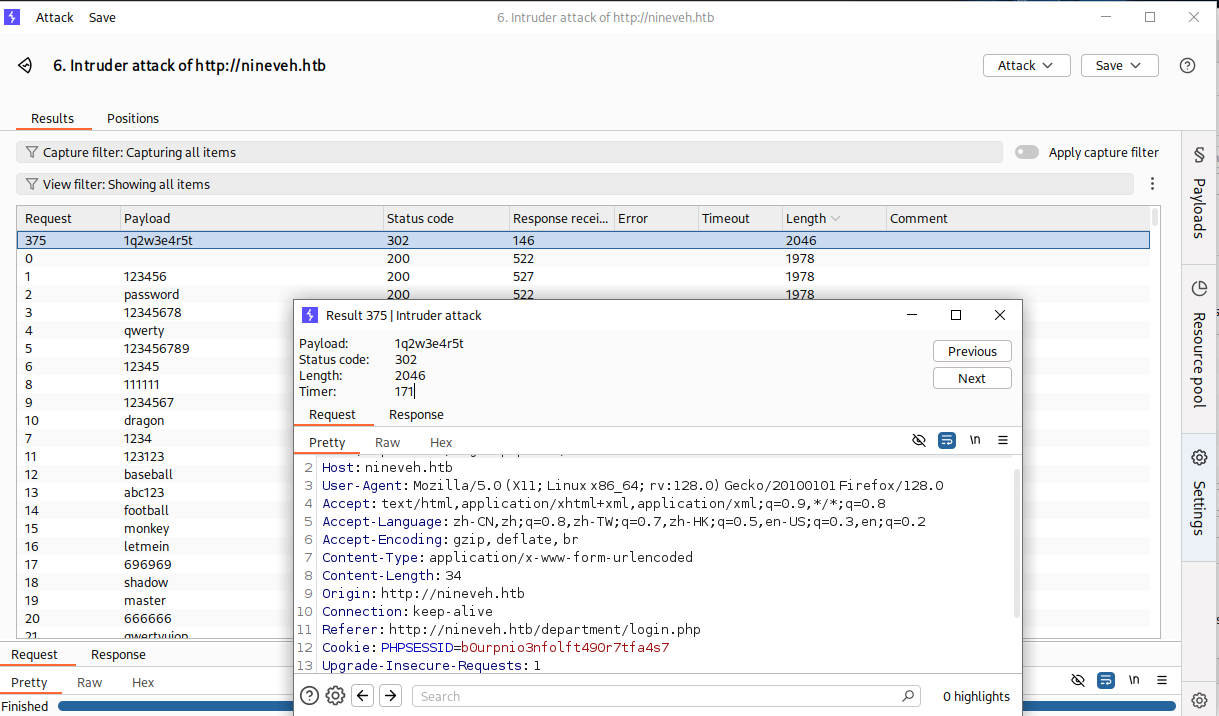The image size is (1219, 716).
Task: Switch to the Response tab in the Result 375 window
Action: tap(416, 414)
